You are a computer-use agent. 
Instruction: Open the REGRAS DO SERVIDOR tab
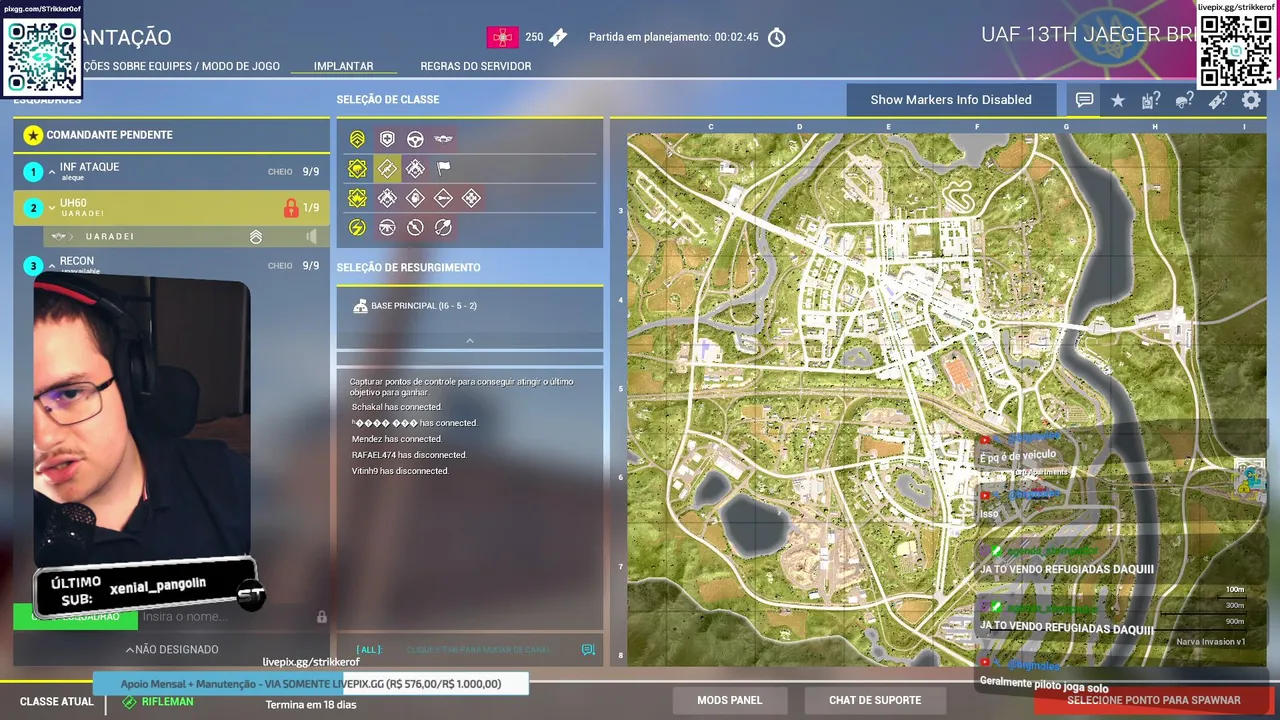[x=476, y=66]
